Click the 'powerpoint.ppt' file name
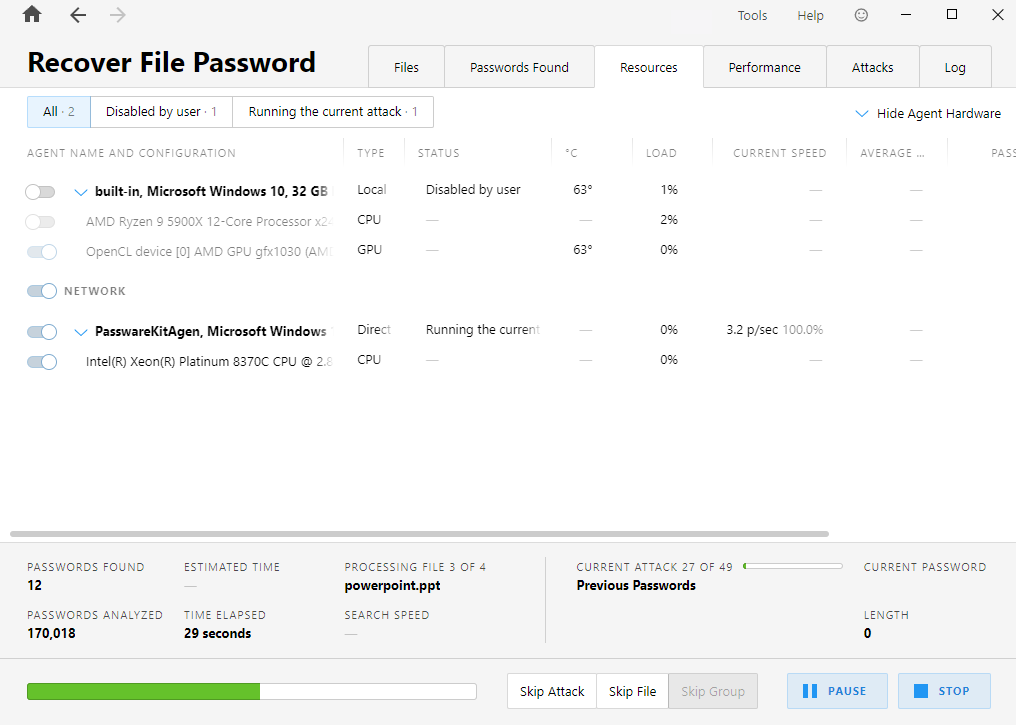The width and height of the screenshot is (1016, 725). coord(393,586)
